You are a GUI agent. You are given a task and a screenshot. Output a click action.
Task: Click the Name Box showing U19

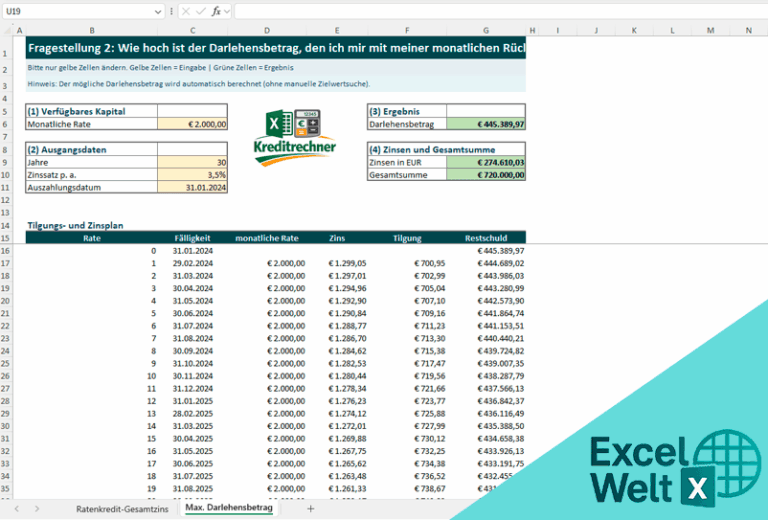pyautogui.click(x=78, y=11)
